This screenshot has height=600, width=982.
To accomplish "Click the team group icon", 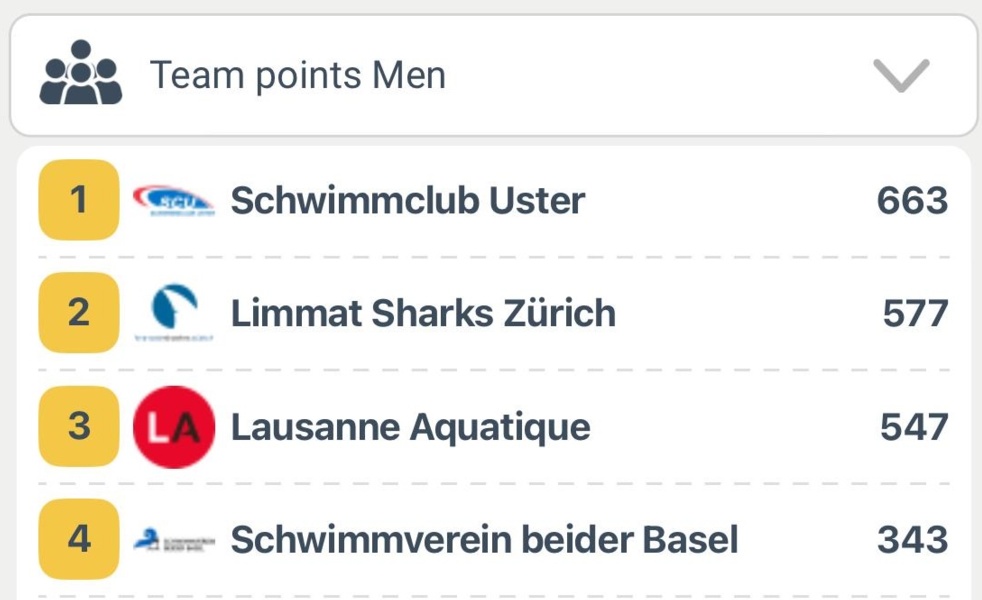I will [80, 74].
